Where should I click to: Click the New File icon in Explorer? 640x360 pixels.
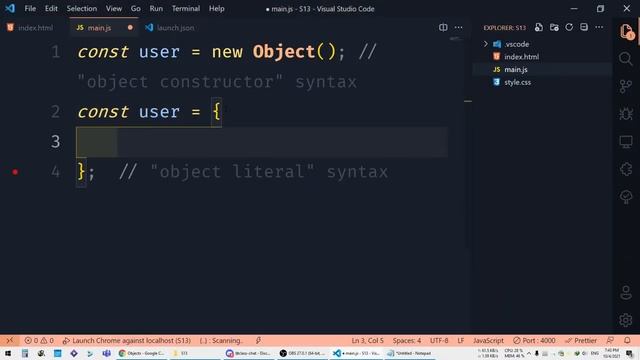[539, 27]
